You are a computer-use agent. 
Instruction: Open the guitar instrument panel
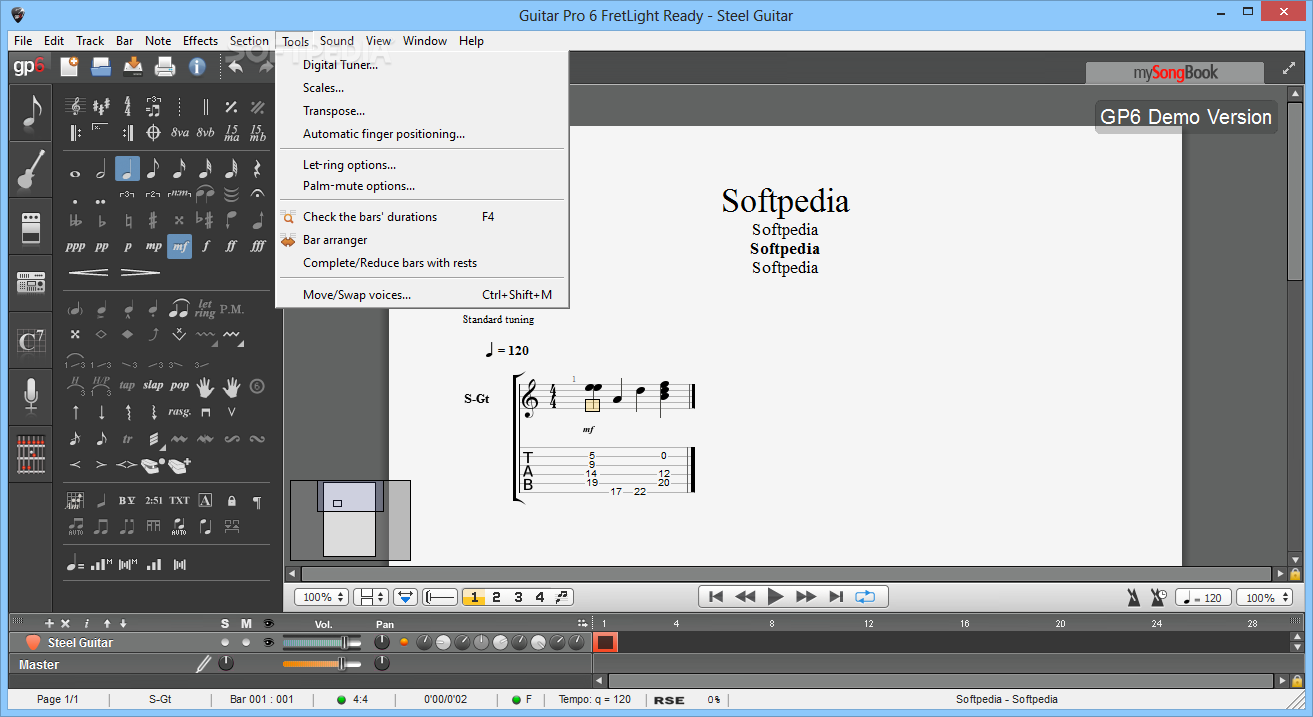(32, 170)
